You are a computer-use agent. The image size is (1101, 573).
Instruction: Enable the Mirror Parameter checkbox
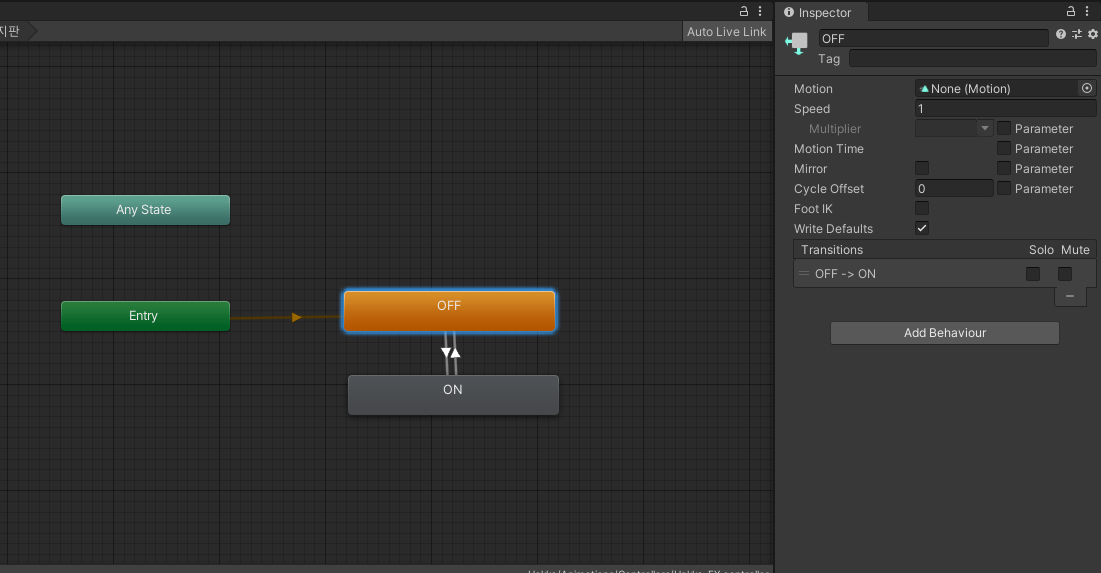1004,169
